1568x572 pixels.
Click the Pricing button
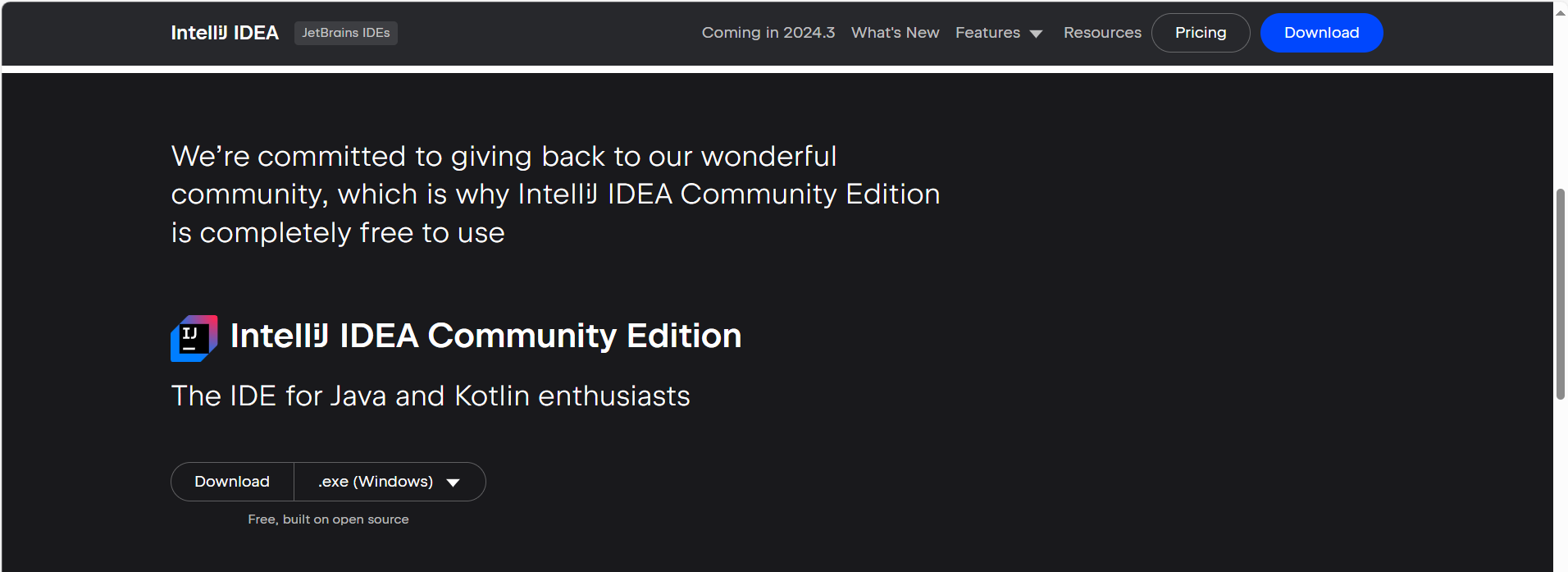pyautogui.click(x=1200, y=33)
